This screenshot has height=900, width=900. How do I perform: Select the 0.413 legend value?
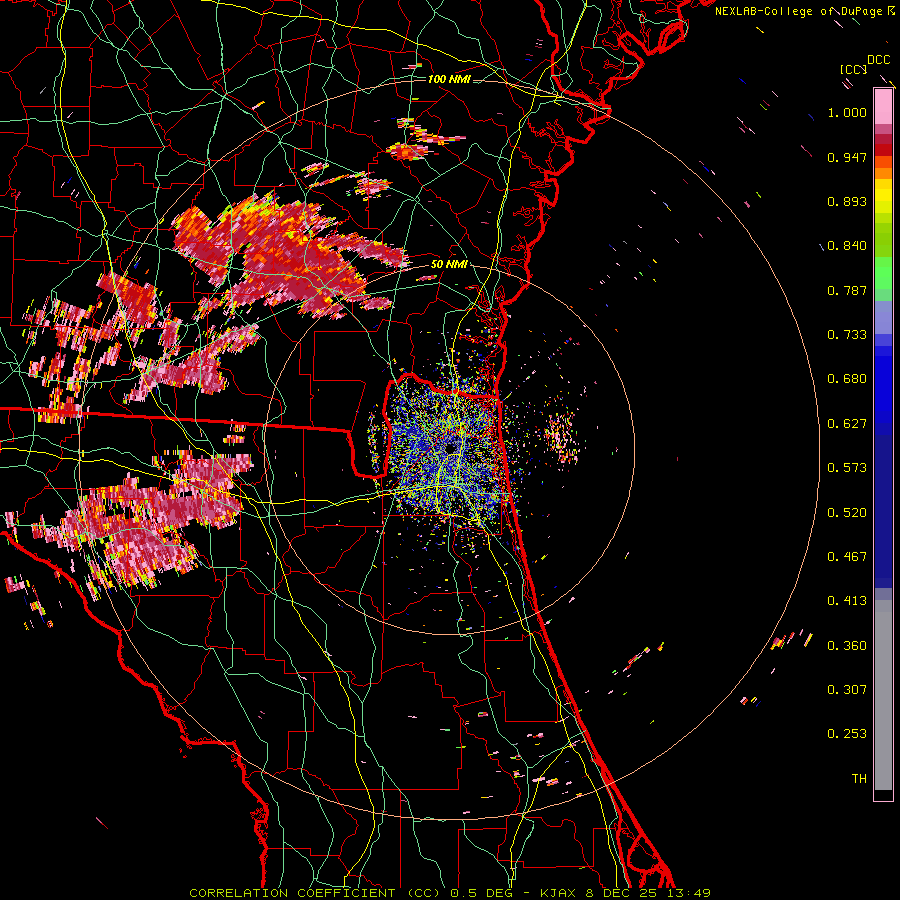(847, 601)
